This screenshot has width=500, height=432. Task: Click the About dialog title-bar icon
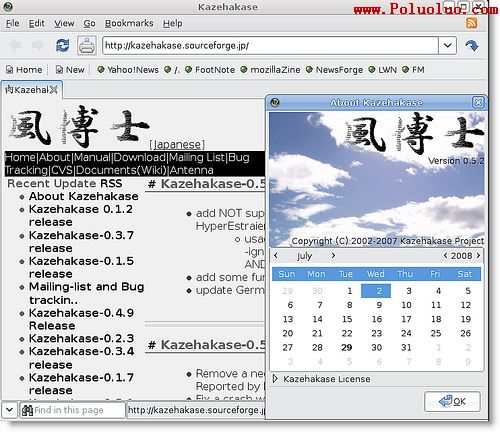pos(275,102)
